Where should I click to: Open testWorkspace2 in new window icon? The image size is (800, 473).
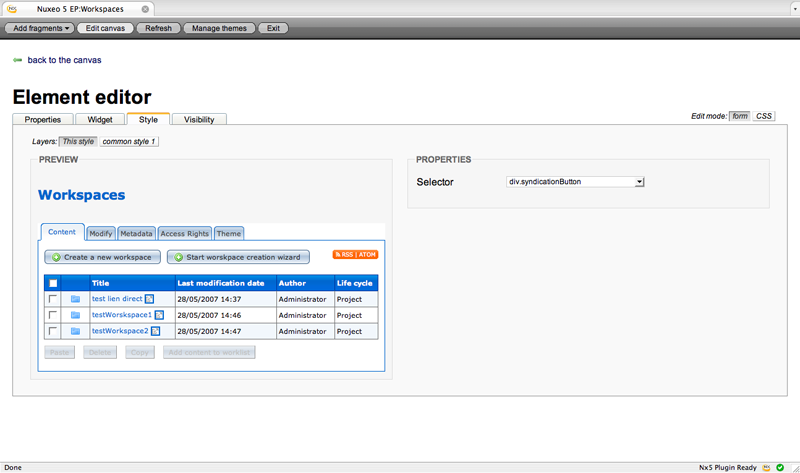point(156,331)
